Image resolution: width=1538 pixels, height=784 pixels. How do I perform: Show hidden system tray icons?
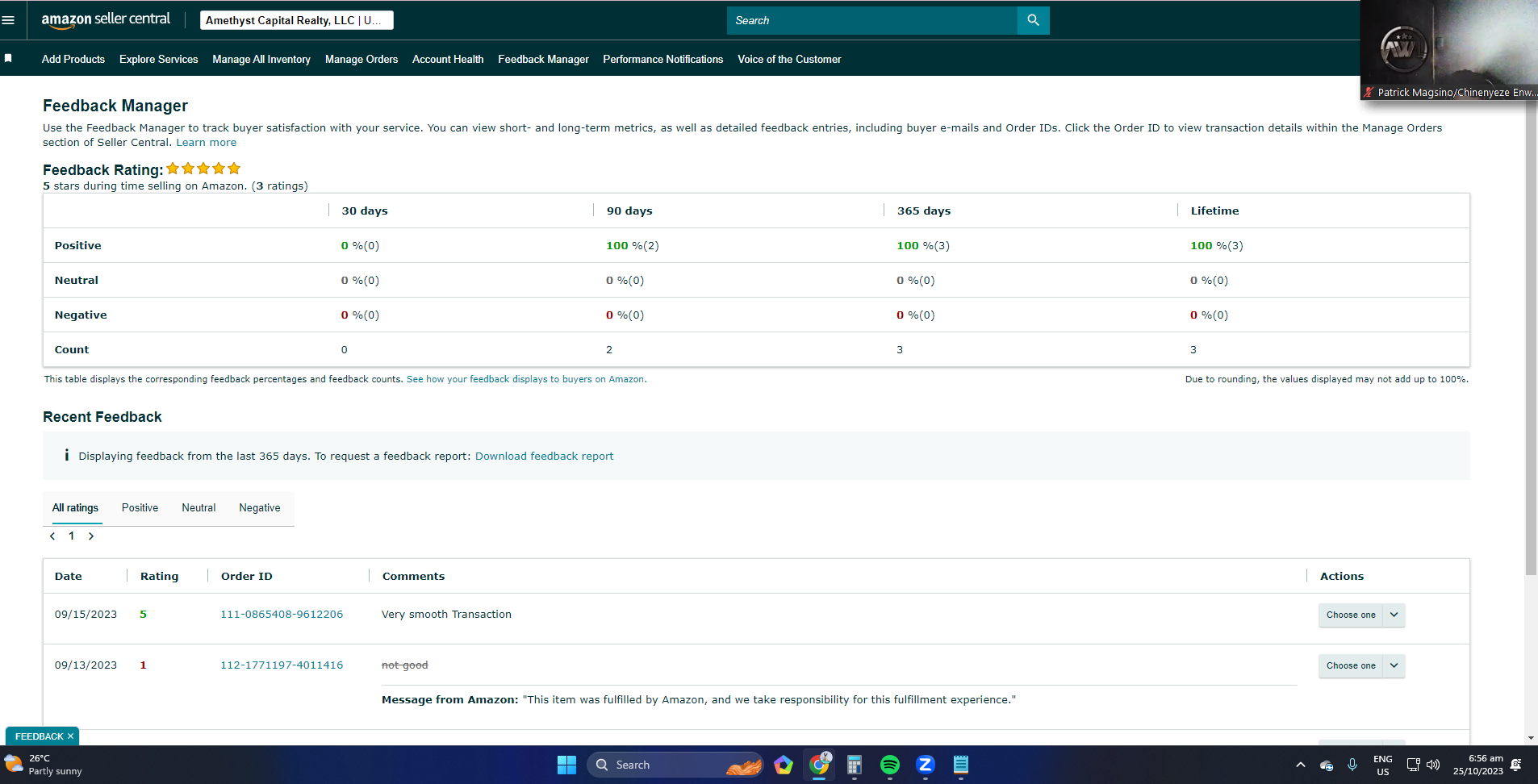click(x=1300, y=765)
